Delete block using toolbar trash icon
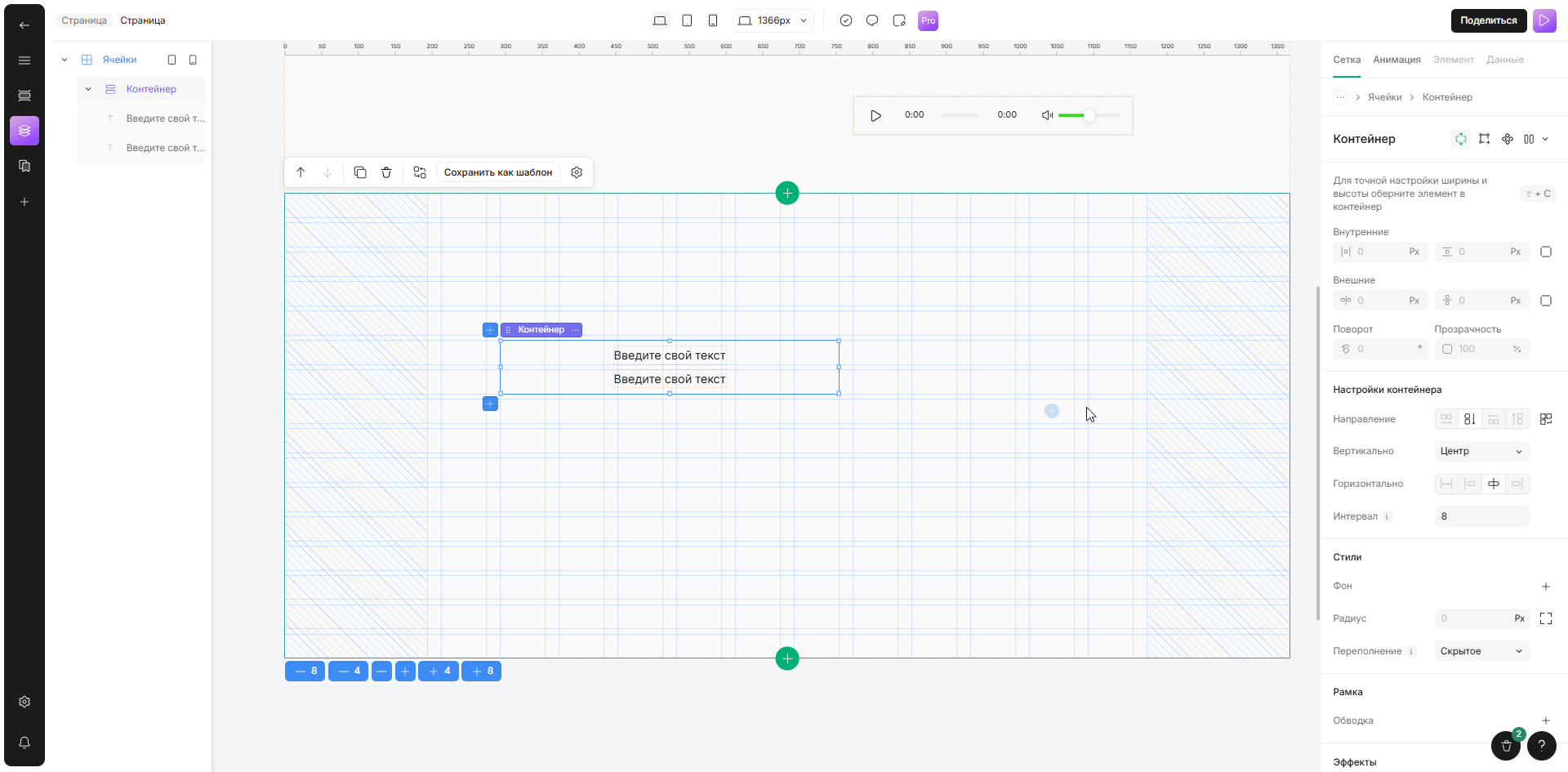 pyautogui.click(x=386, y=172)
